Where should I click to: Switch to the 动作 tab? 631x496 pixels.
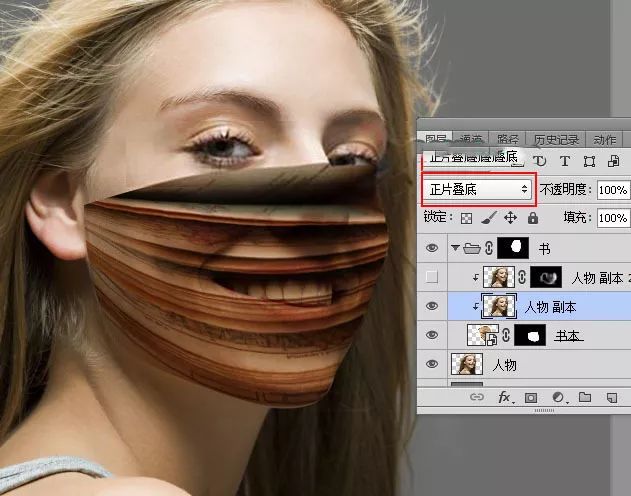(604, 139)
